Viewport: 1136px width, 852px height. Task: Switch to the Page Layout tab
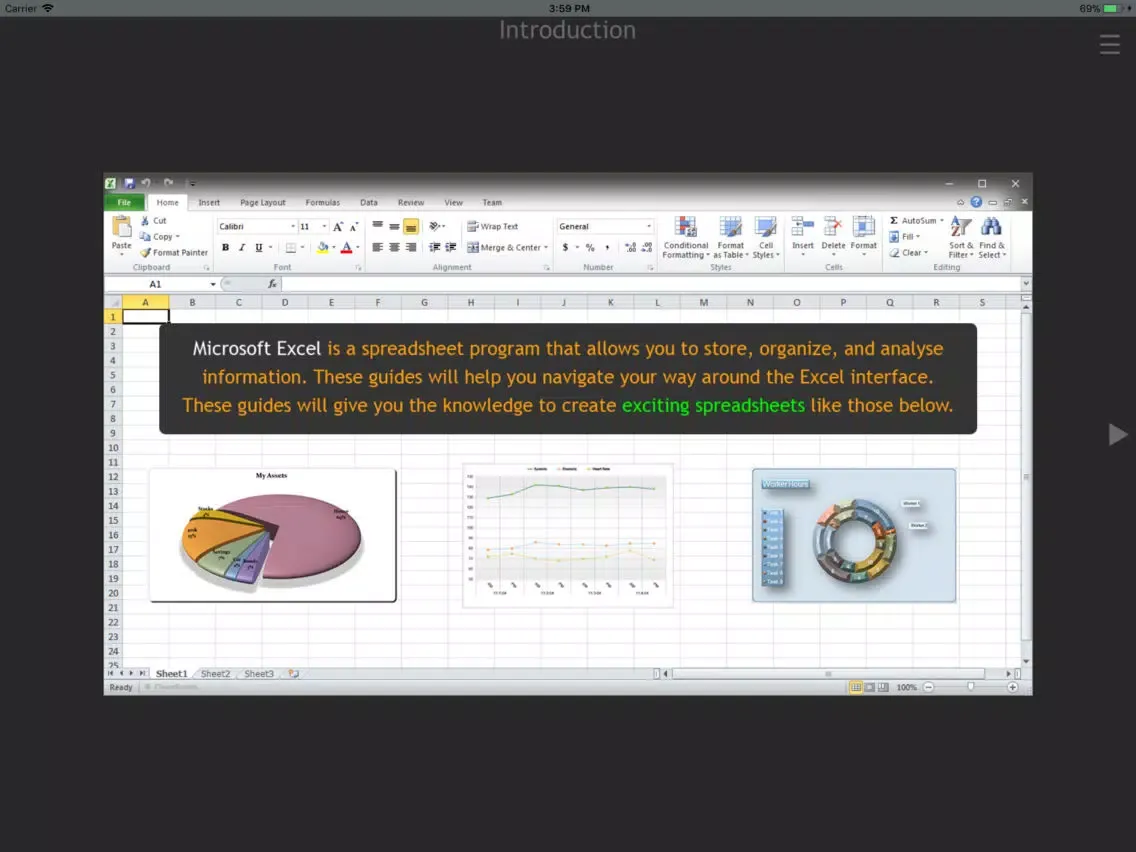point(262,203)
